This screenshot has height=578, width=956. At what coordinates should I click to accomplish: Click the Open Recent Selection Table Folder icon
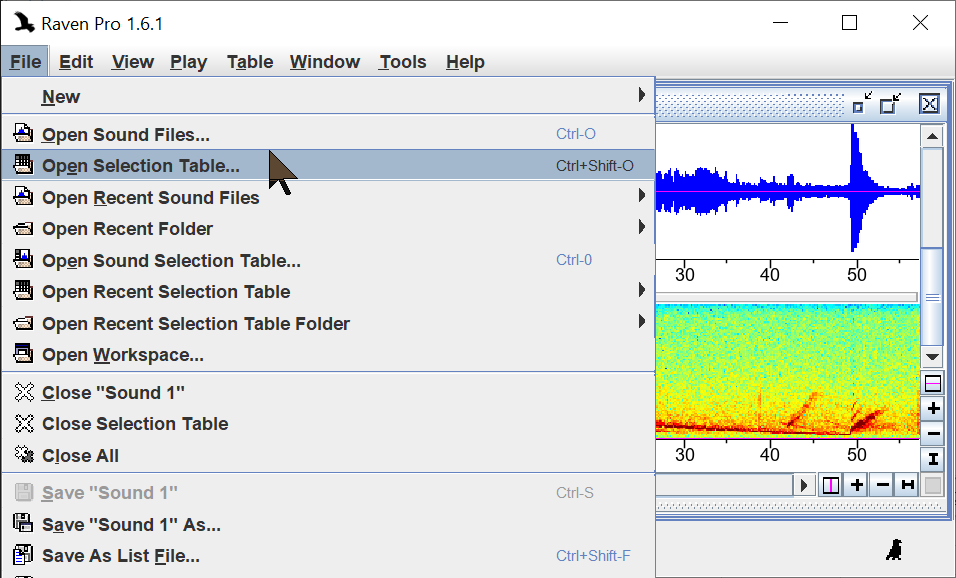point(23,323)
